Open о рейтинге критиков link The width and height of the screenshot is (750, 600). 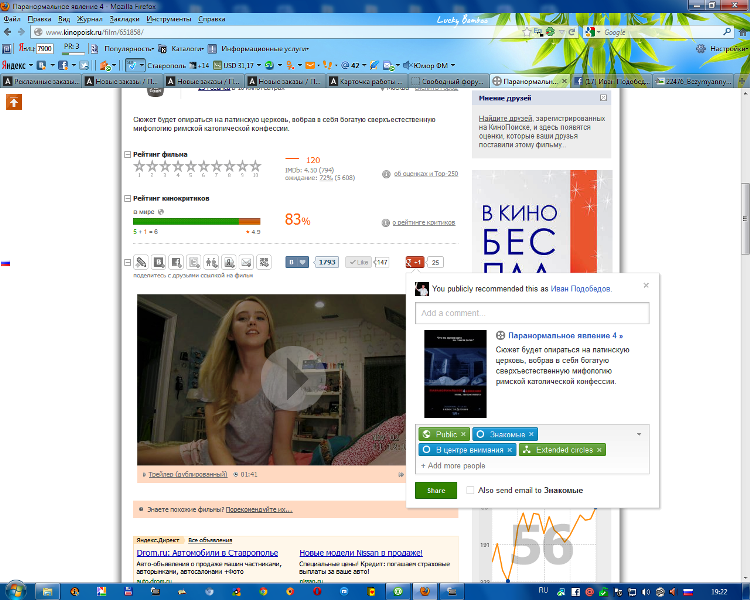pyautogui.click(x=424, y=222)
